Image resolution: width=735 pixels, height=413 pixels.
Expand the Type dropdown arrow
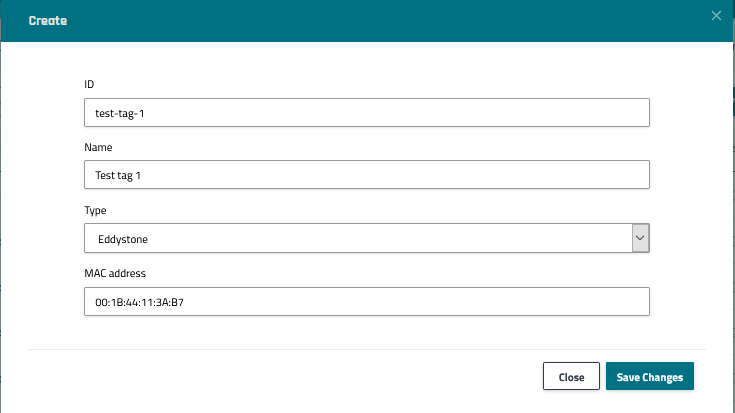point(641,238)
